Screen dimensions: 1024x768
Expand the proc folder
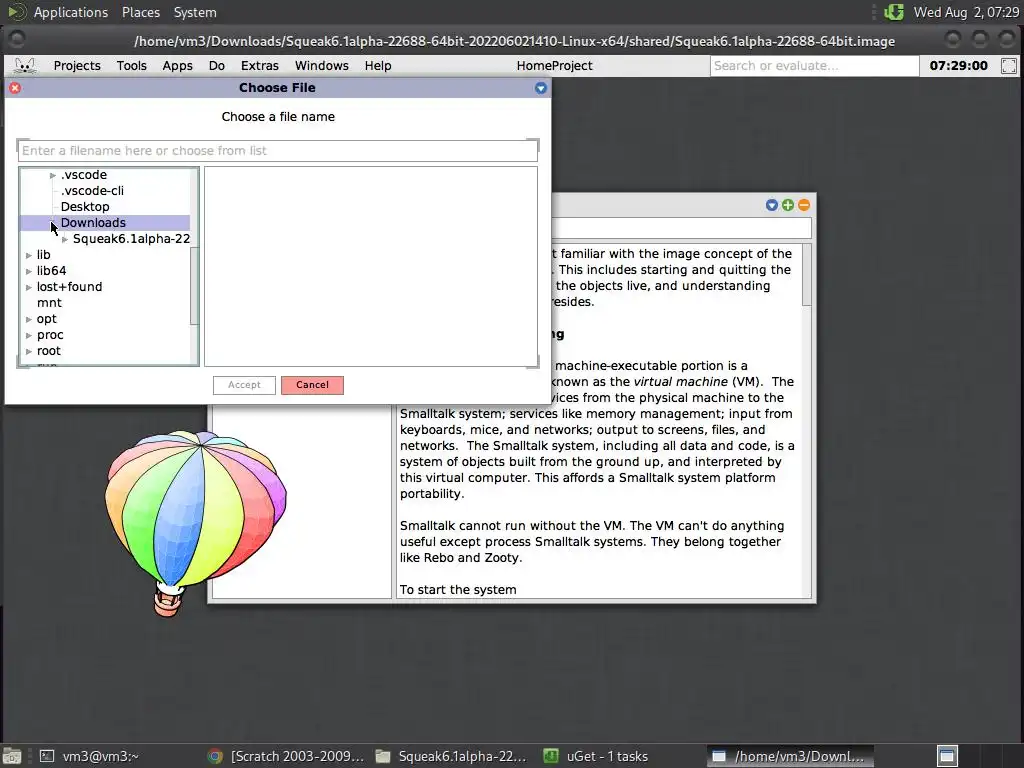[x=29, y=335]
